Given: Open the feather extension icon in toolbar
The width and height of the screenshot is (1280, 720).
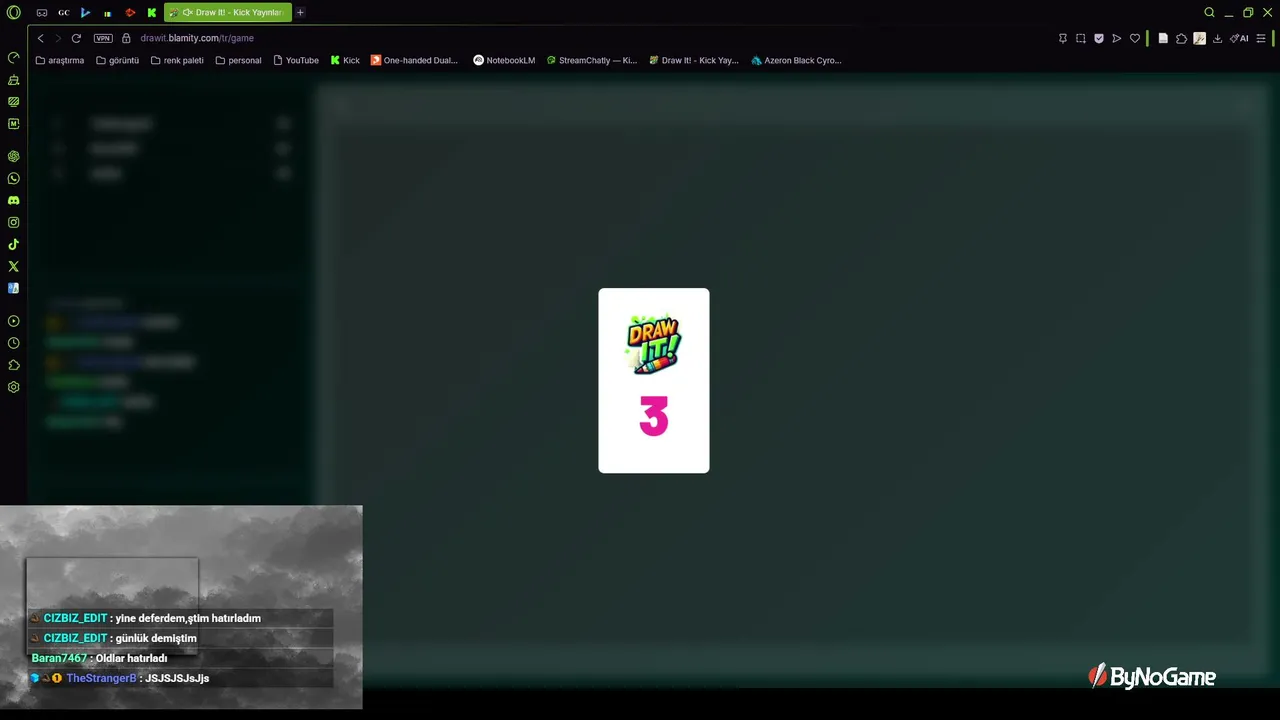Looking at the screenshot, I should [1199, 38].
